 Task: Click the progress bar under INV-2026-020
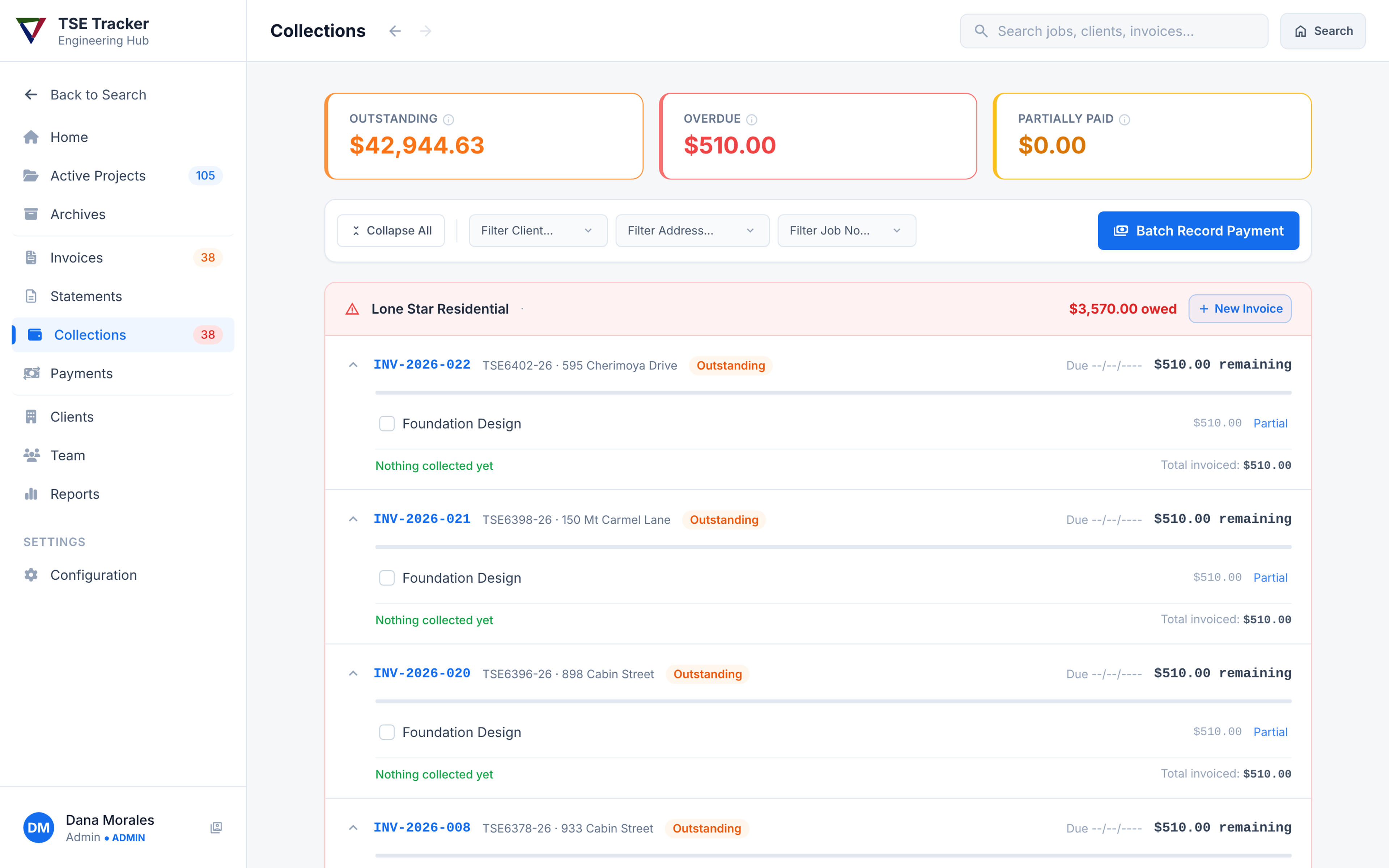833,702
